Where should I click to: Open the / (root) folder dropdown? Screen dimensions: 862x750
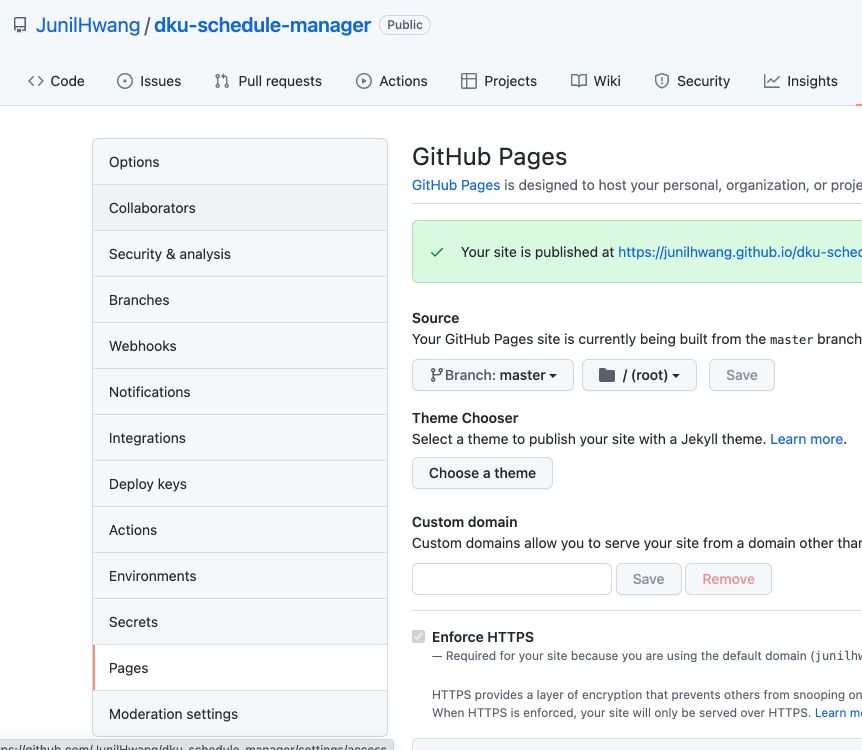click(x=639, y=375)
